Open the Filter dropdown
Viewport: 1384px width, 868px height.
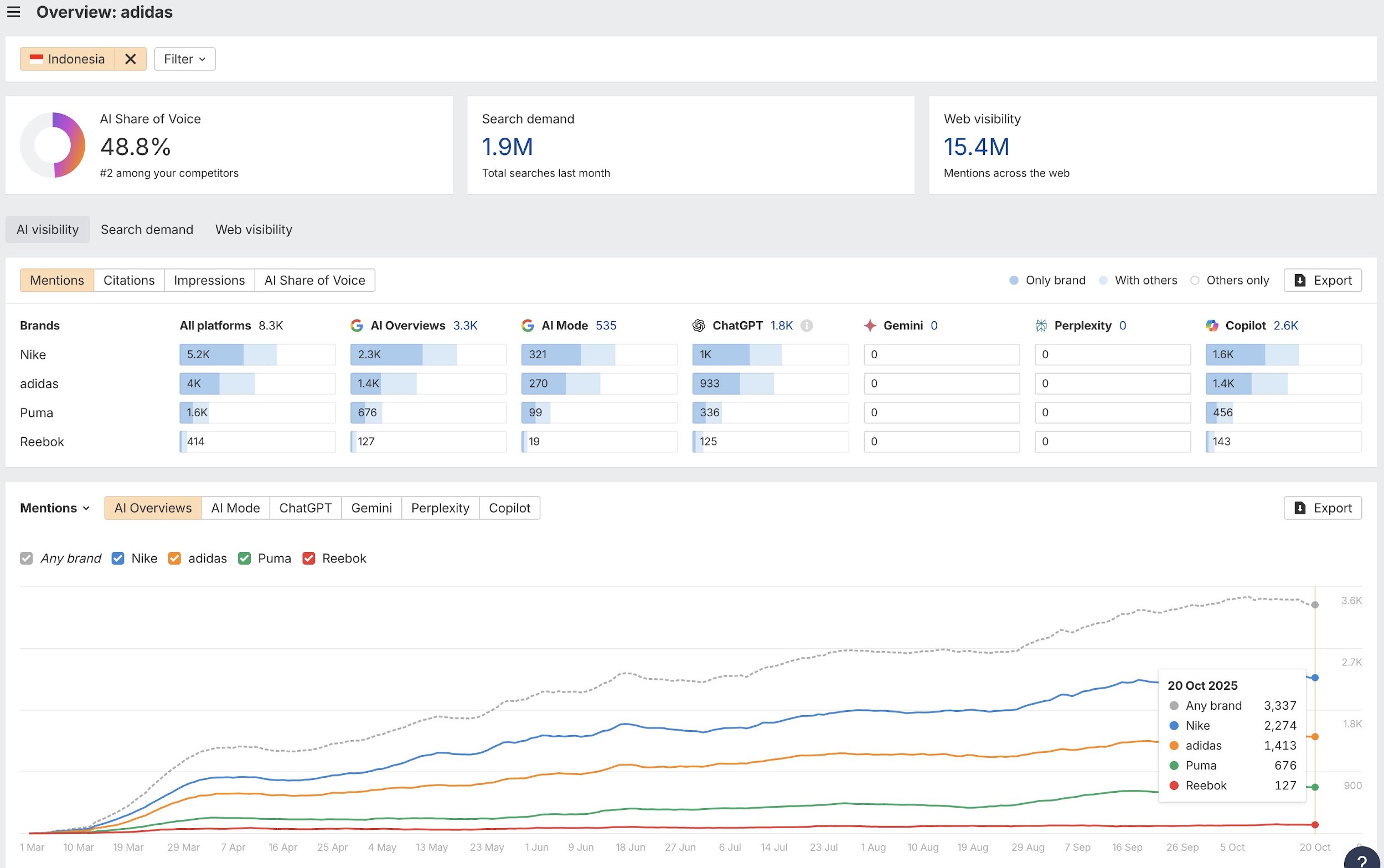point(184,59)
